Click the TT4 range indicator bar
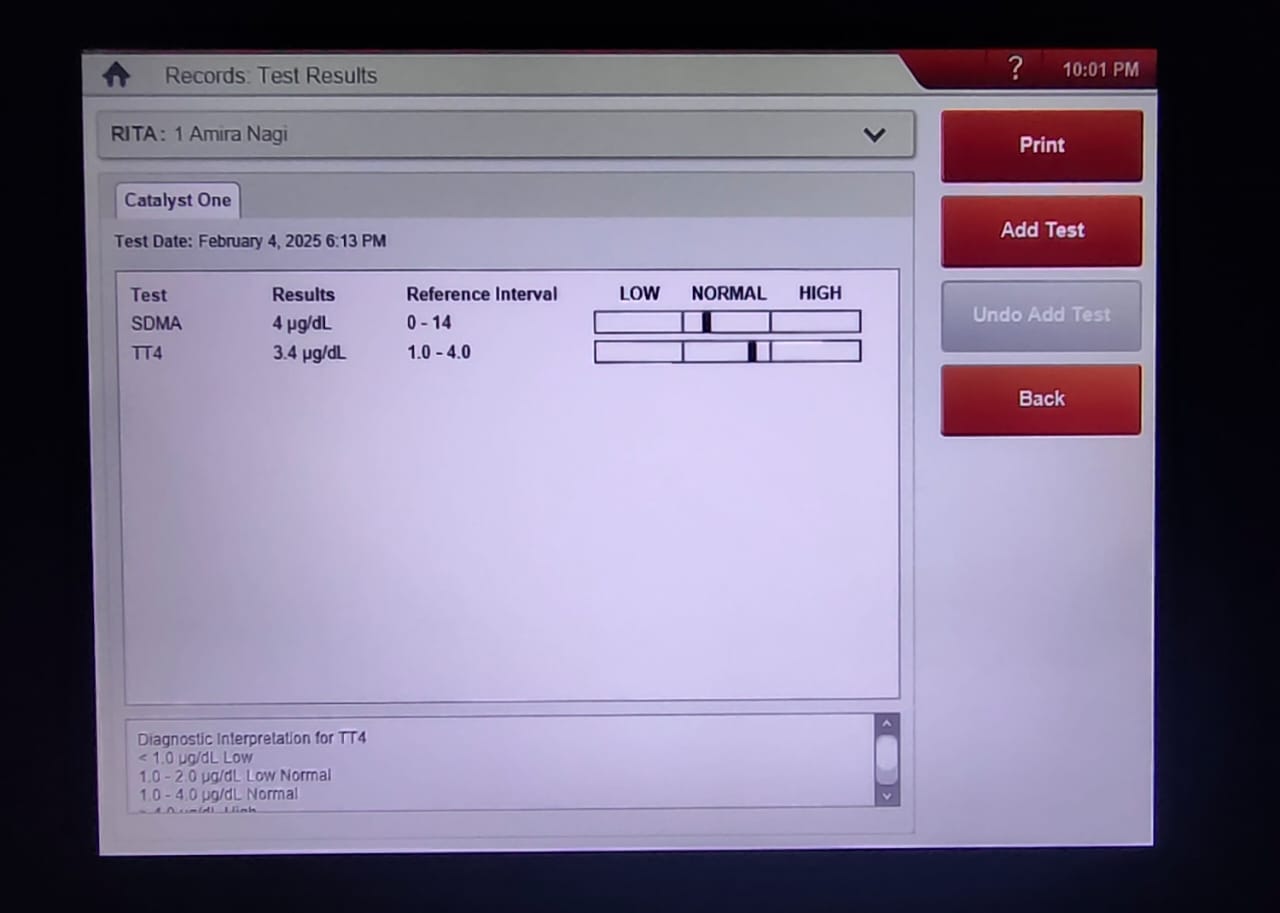The width and height of the screenshot is (1280, 913). (727, 351)
